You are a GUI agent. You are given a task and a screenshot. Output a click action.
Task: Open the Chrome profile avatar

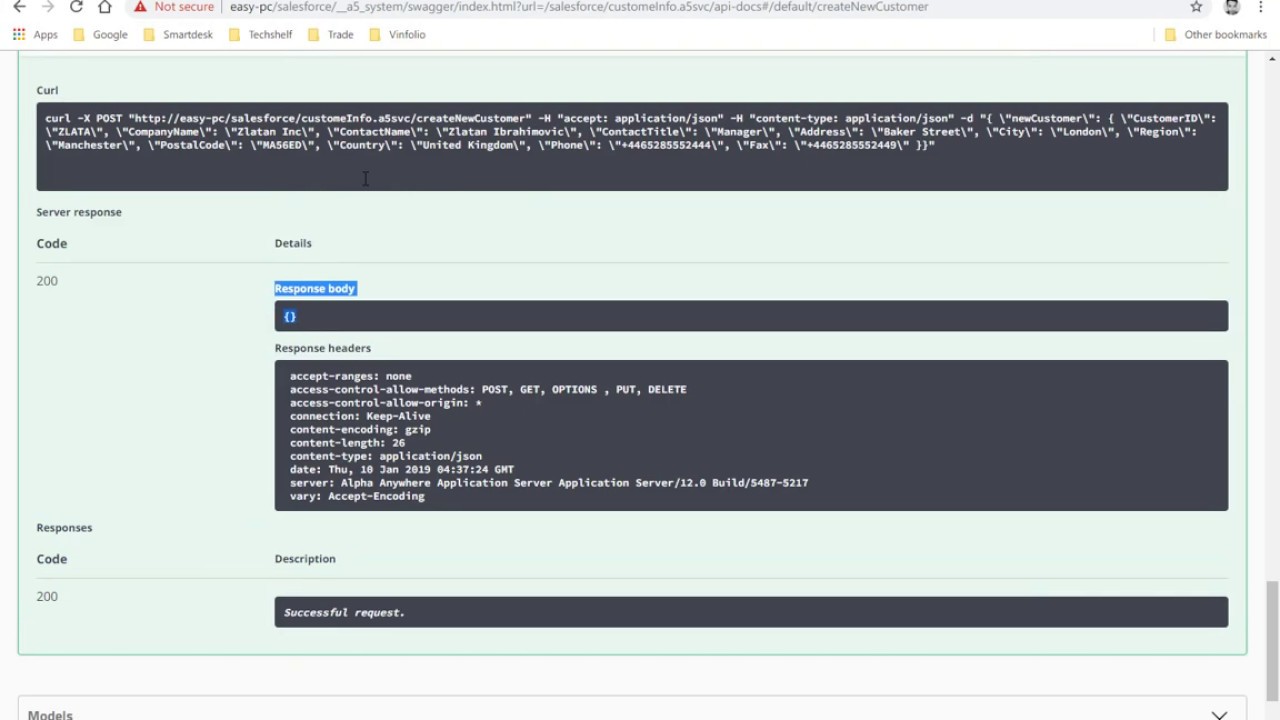click(x=1232, y=7)
